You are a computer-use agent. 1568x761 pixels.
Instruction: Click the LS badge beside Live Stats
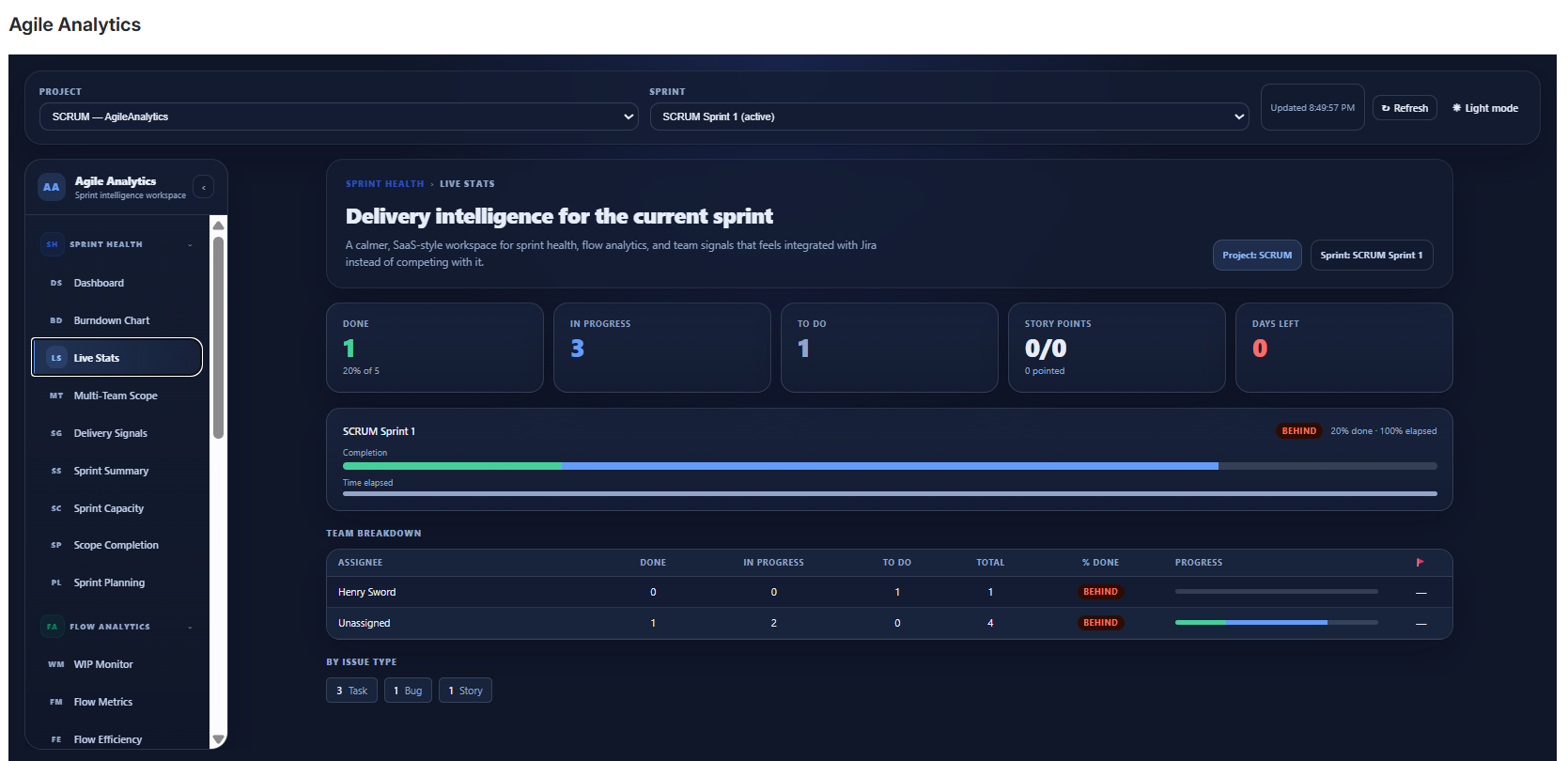pos(56,358)
